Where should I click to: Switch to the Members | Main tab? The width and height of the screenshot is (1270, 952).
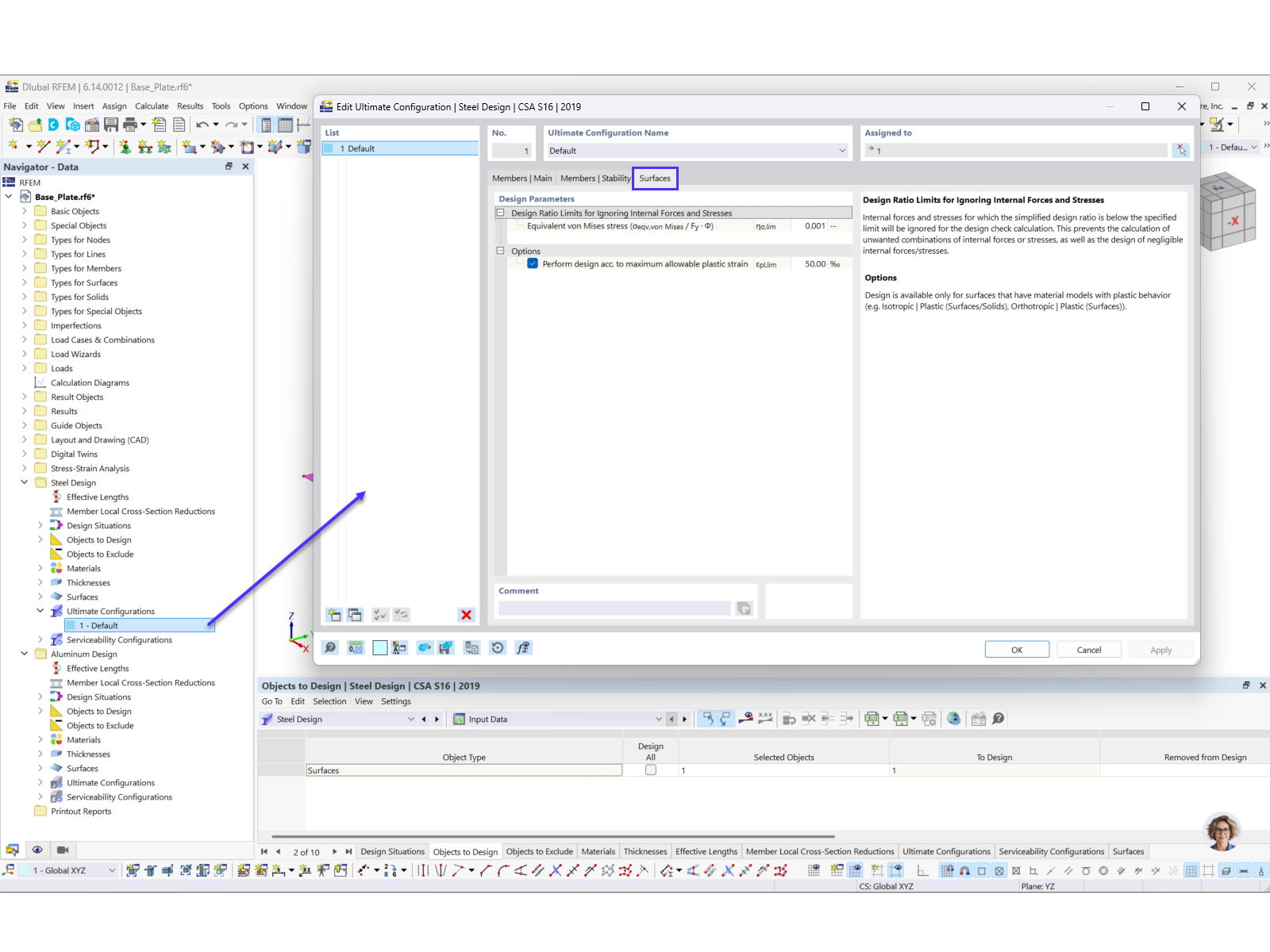[521, 178]
